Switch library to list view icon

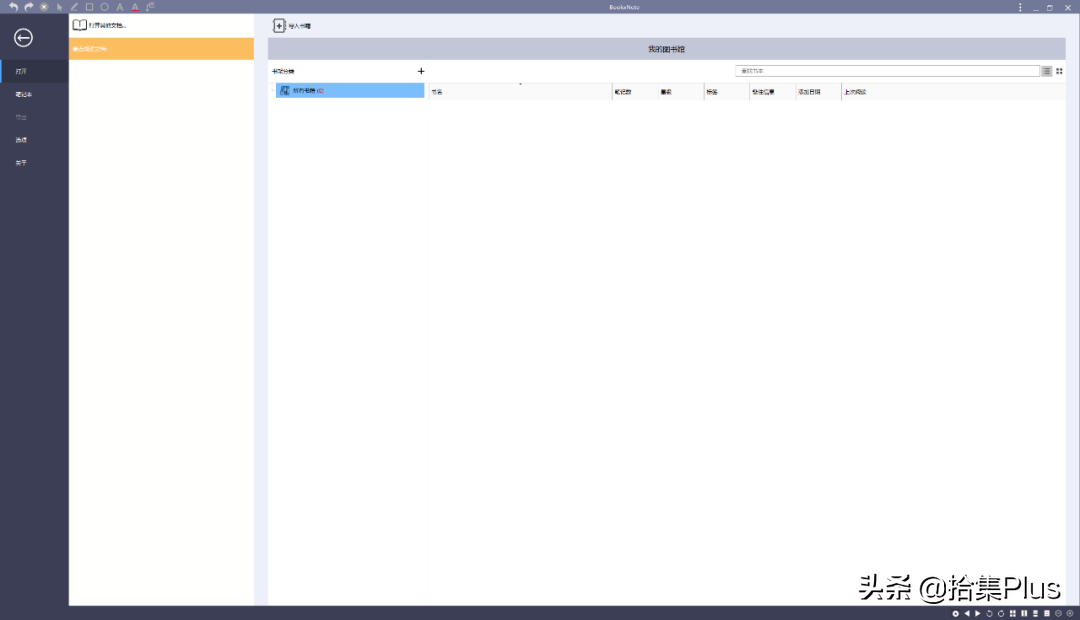click(x=1047, y=71)
